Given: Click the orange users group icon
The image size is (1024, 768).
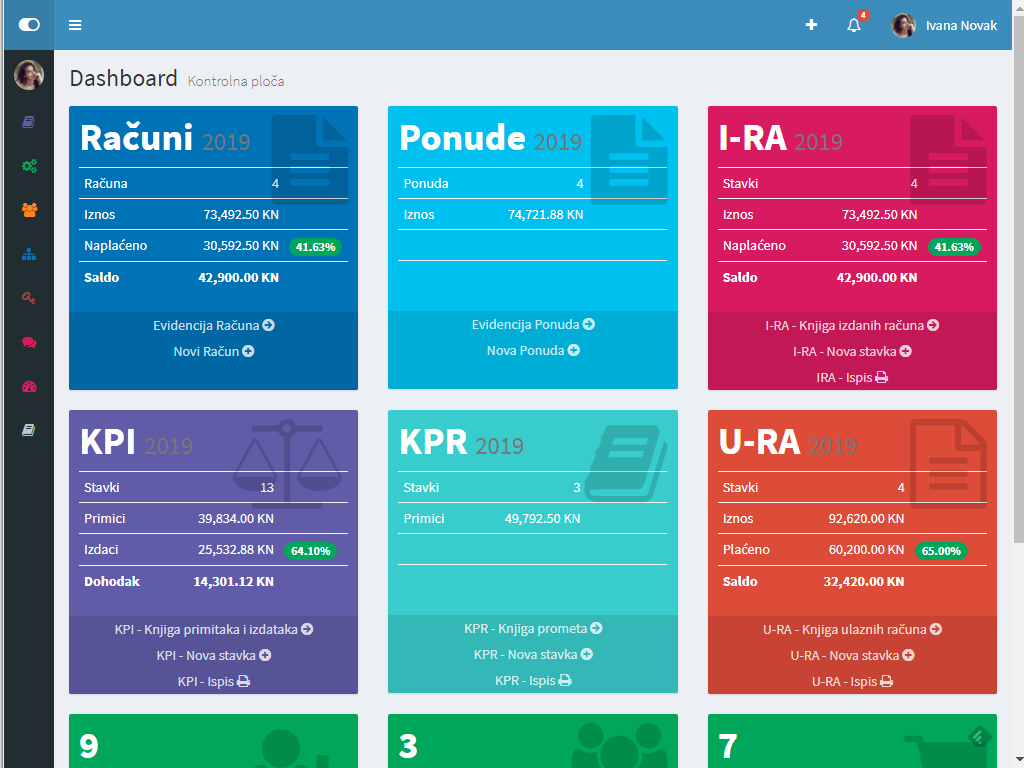Looking at the screenshot, I should point(28,210).
